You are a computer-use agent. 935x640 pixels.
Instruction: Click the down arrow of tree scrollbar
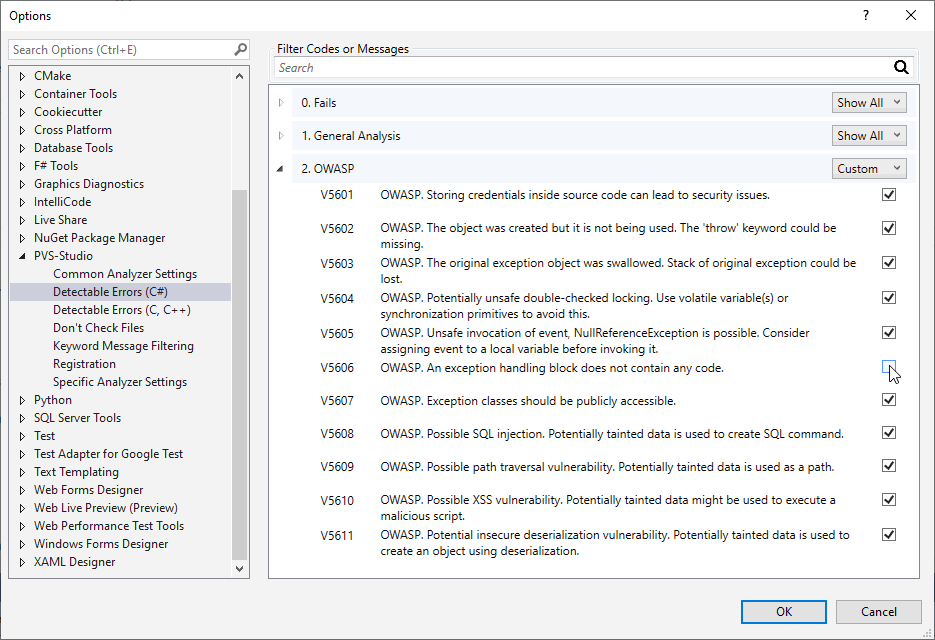coord(239,568)
